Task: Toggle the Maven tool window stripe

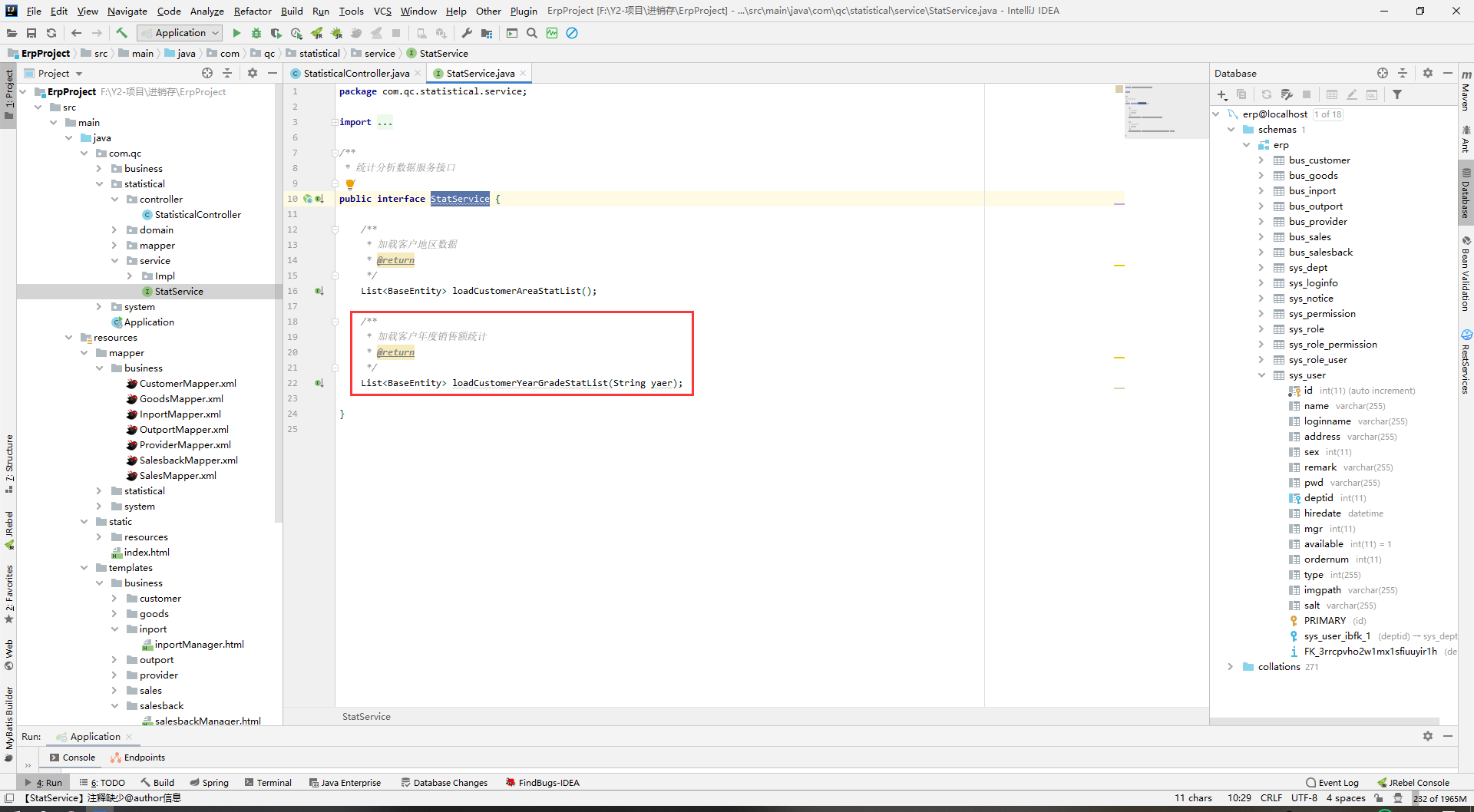Action: (x=1466, y=91)
